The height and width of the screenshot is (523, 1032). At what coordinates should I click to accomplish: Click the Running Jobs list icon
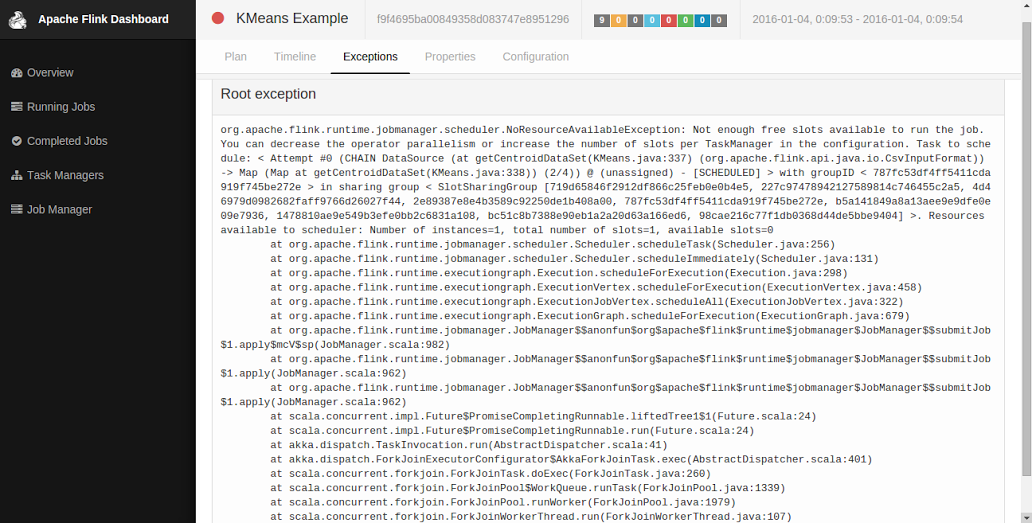coord(16,107)
